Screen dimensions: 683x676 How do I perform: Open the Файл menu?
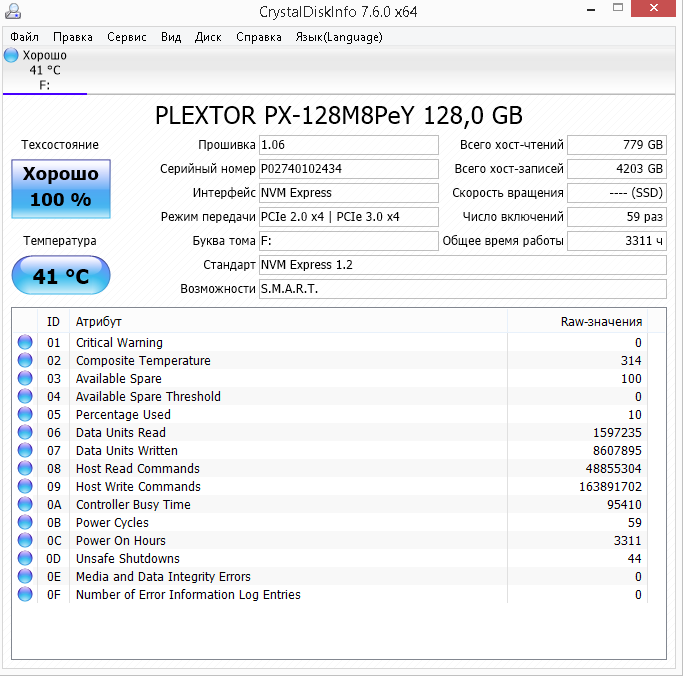click(24, 37)
